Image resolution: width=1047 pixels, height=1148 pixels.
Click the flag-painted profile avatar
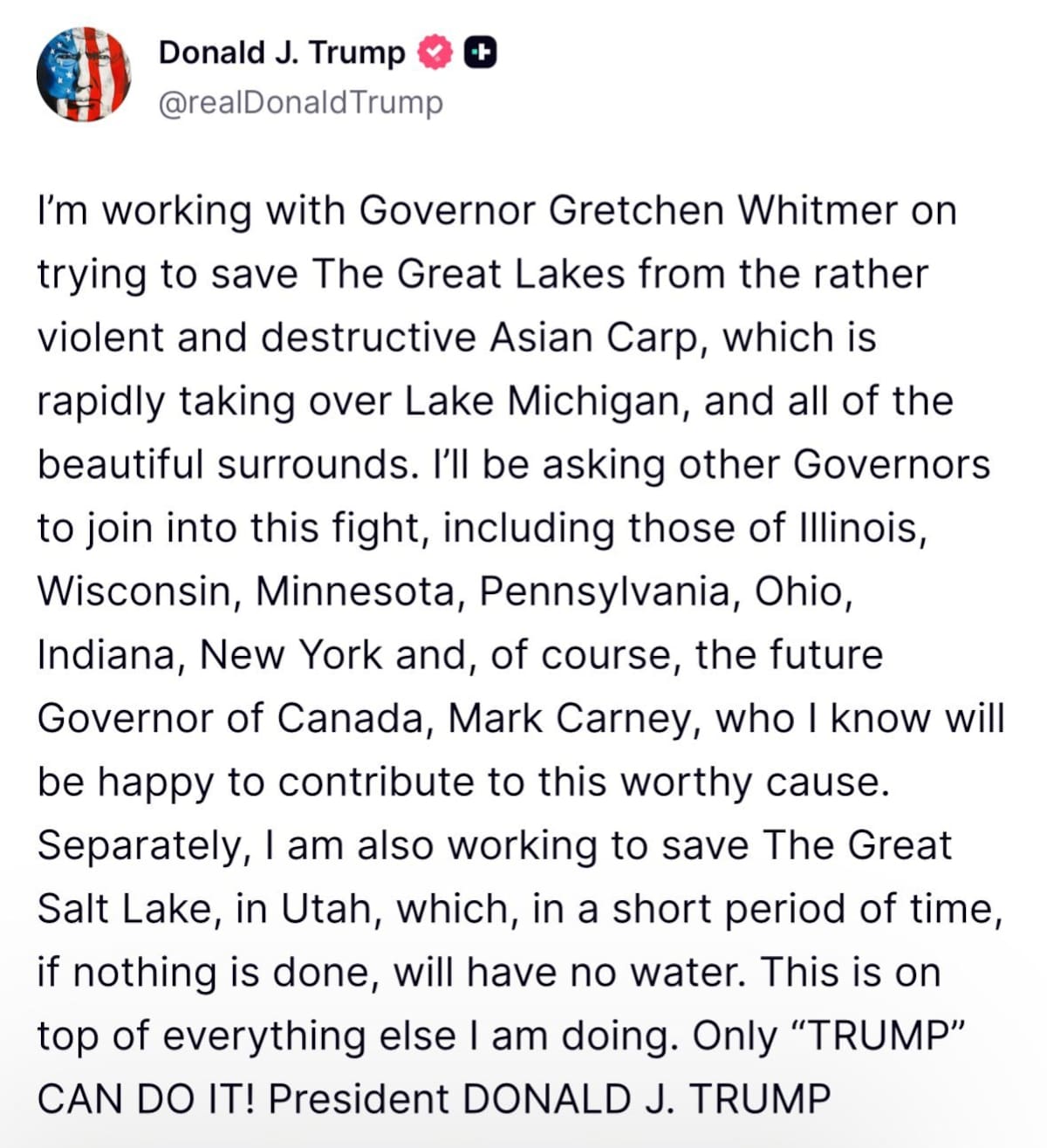click(84, 74)
